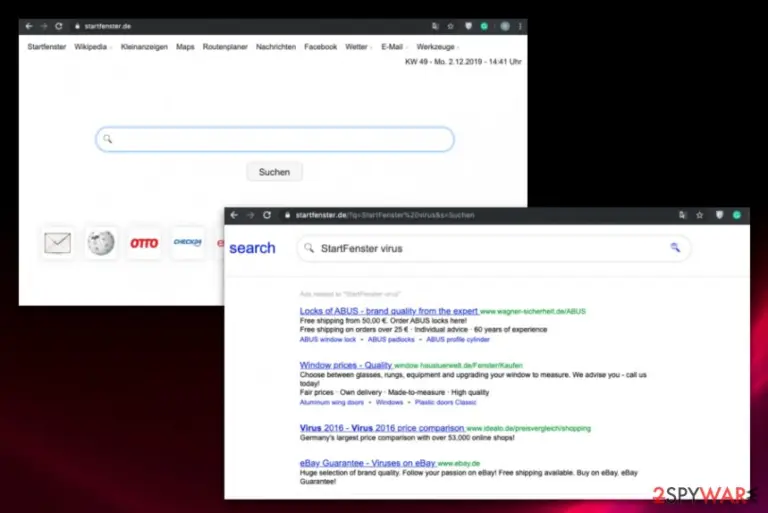The image size is (768, 513).
Task: Open the OTTO shortcut tile
Action: (144, 243)
